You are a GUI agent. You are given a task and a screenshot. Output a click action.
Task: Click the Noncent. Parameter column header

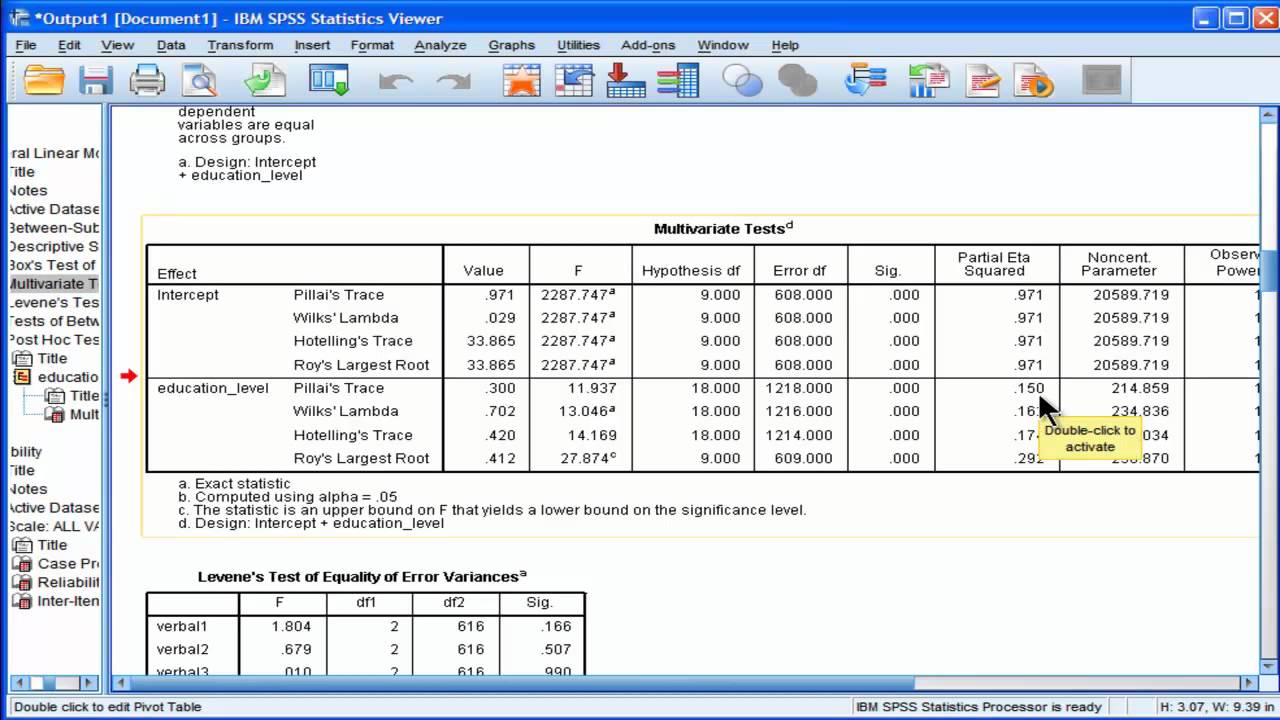(1119, 264)
